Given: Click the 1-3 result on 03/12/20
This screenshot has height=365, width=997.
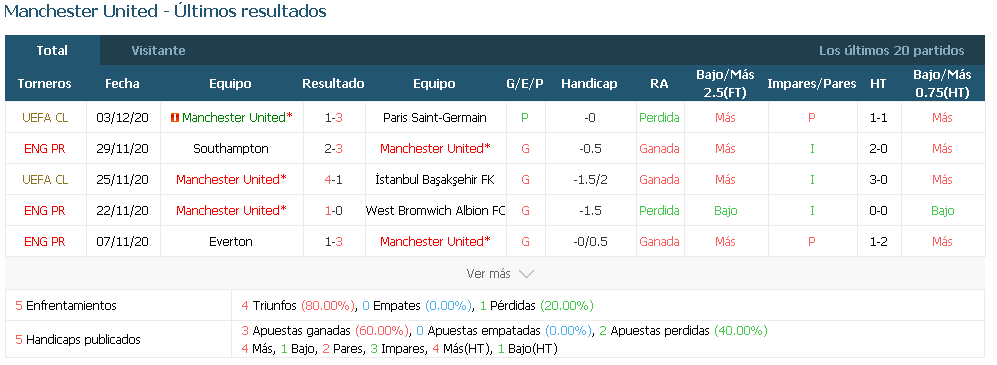Looking at the screenshot, I should point(333,118).
